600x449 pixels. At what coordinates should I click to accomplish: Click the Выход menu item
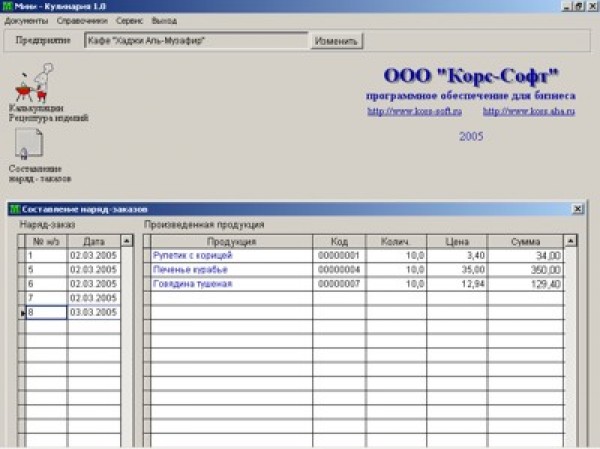164,21
